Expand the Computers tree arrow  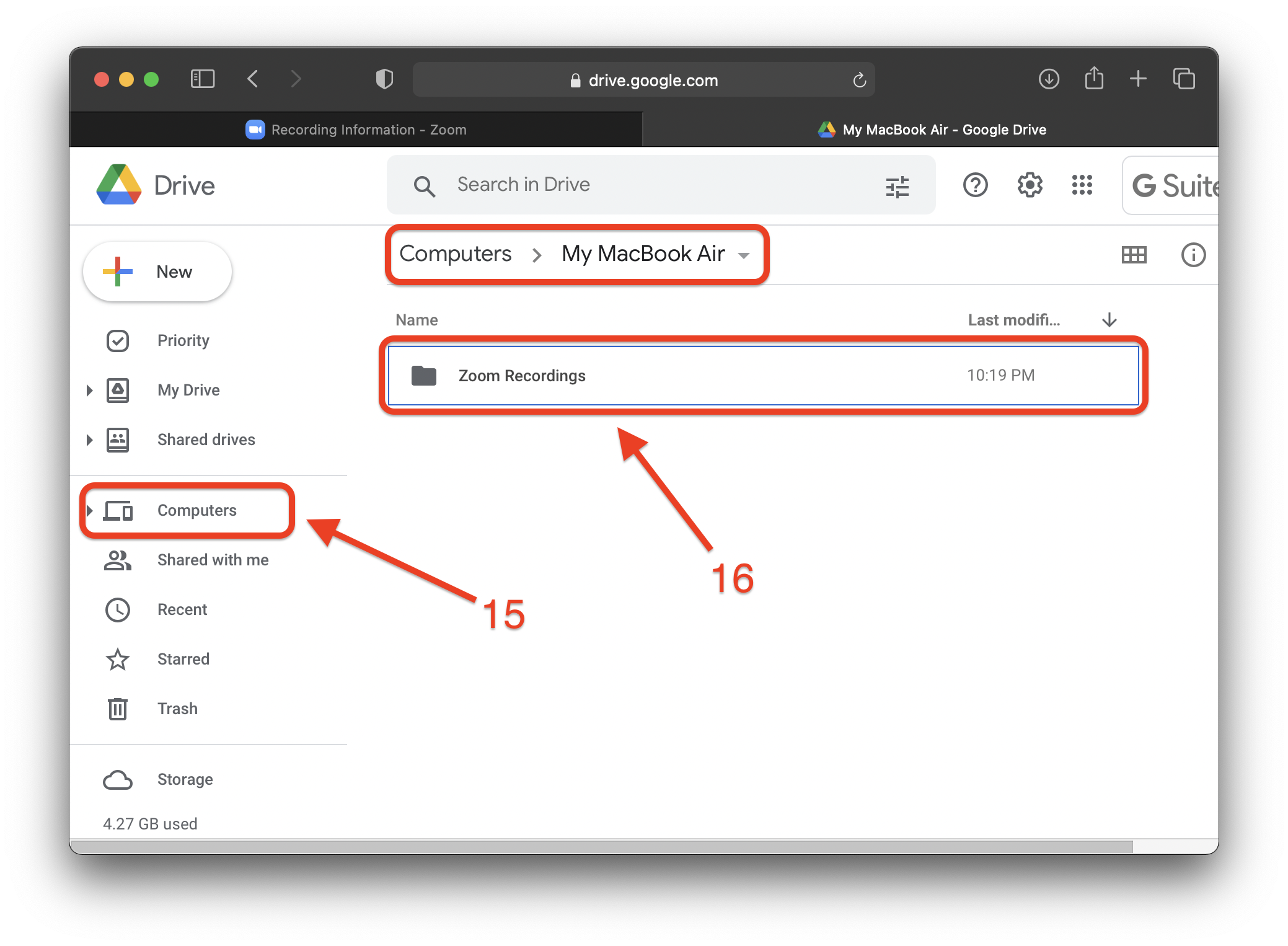click(x=89, y=510)
